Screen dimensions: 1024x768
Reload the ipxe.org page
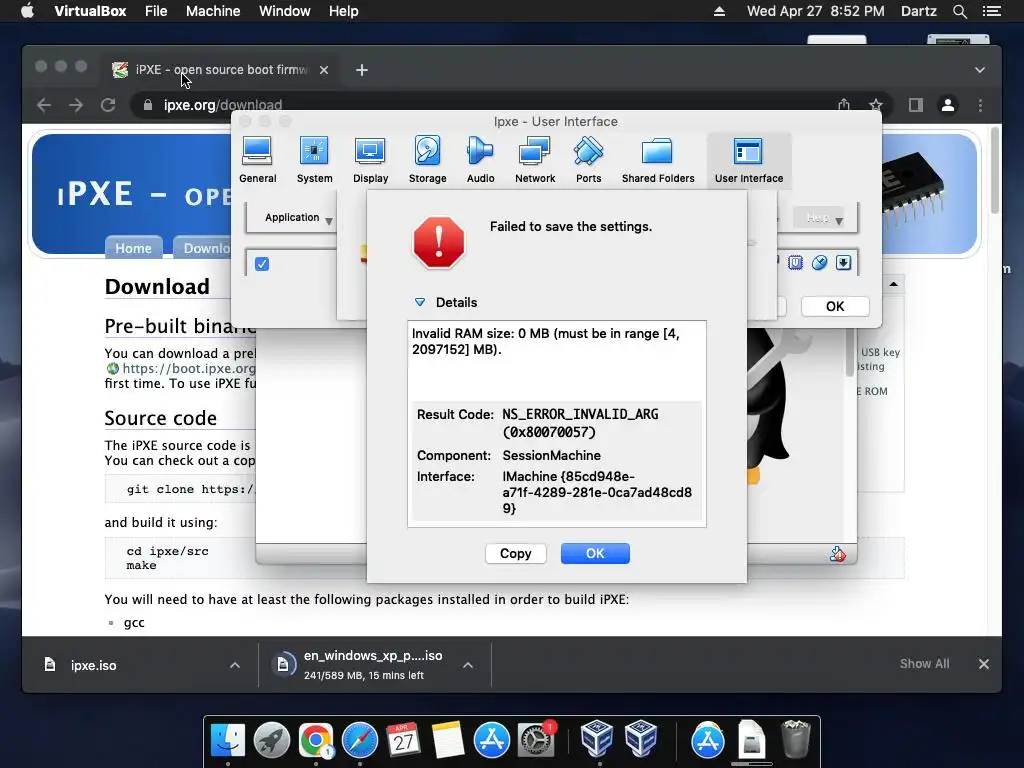(x=108, y=104)
